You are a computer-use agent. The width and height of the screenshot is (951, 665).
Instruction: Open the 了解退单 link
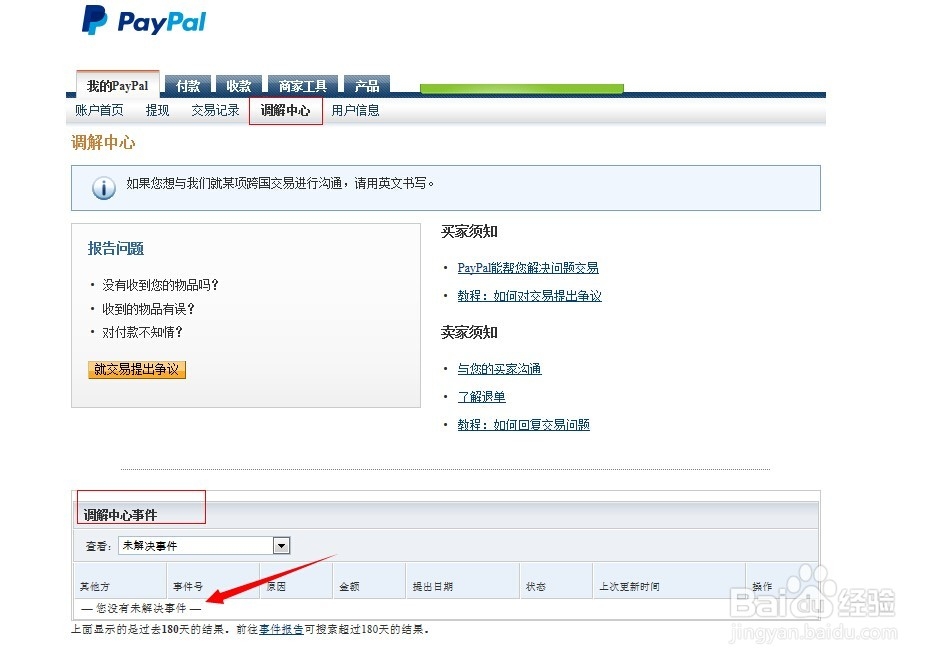482,396
